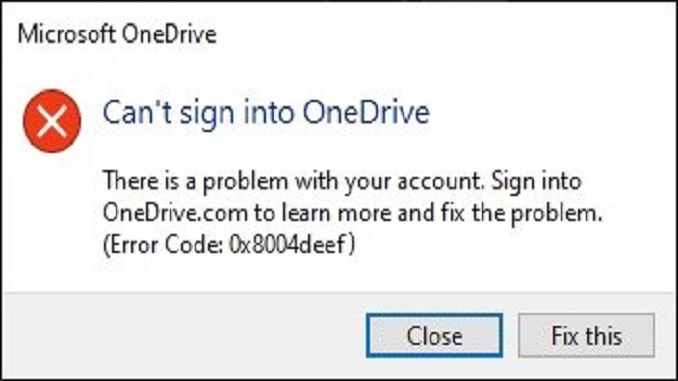The height and width of the screenshot is (381, 678).
Task: Click the words Sign into ending first line
Action: point(536,181)
